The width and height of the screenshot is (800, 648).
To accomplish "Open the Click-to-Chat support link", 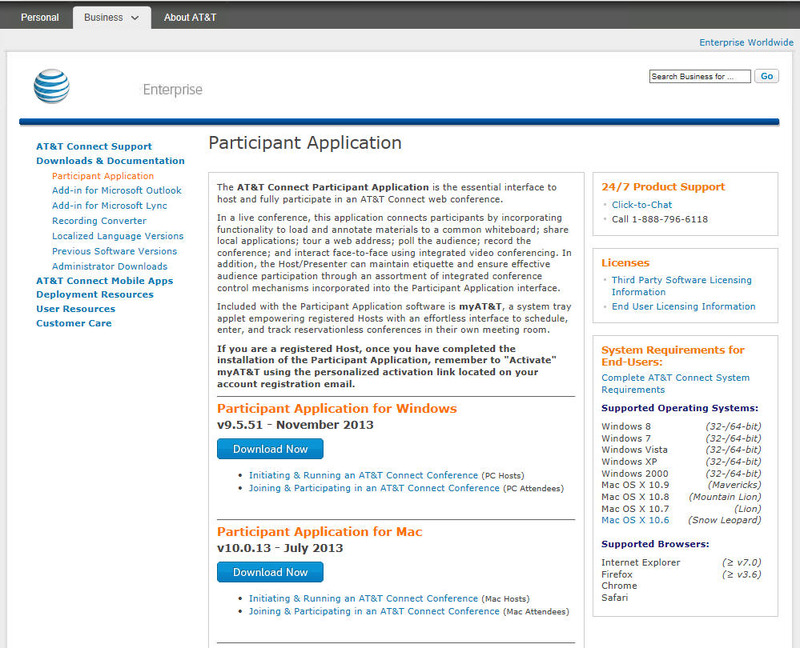I will 642,205.
